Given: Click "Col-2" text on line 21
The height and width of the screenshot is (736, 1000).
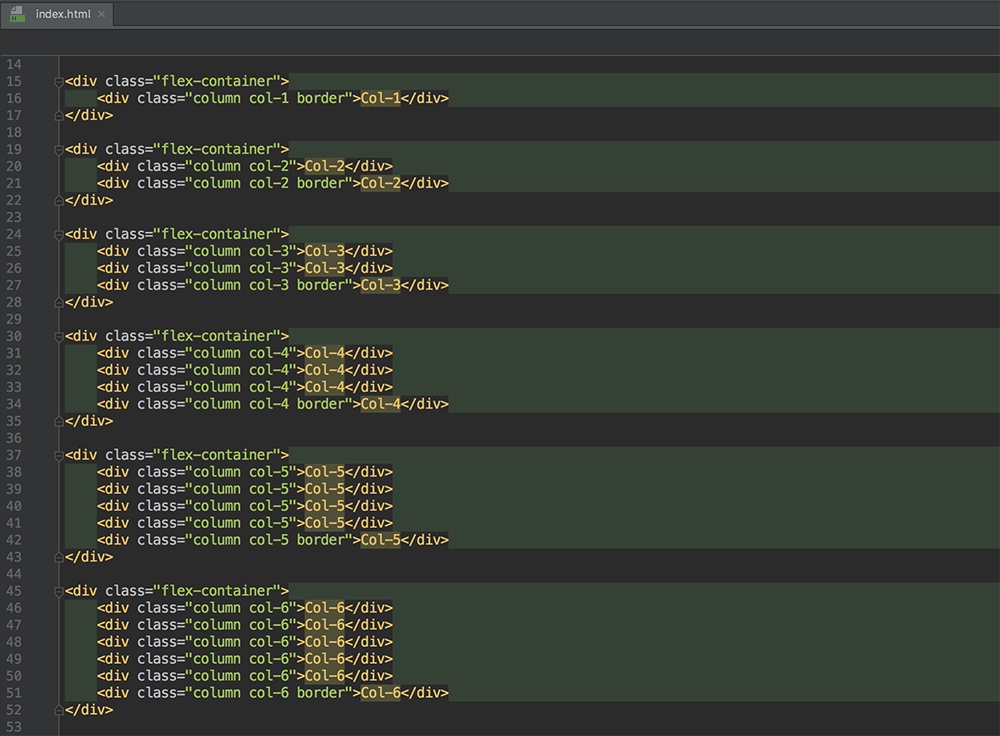Looking at the screenshot, I should (381, 183).
